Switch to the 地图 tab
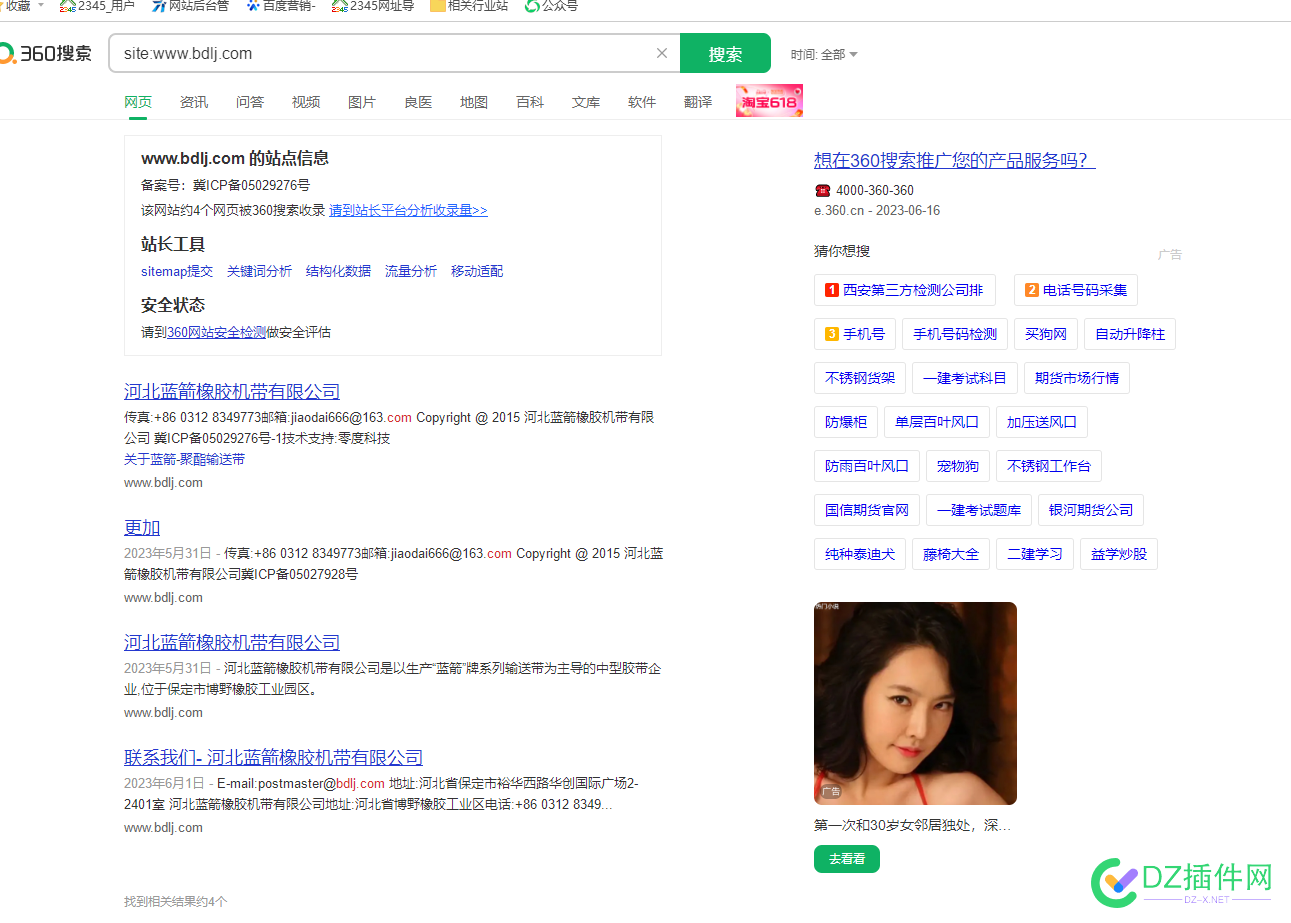 point(474,102)
